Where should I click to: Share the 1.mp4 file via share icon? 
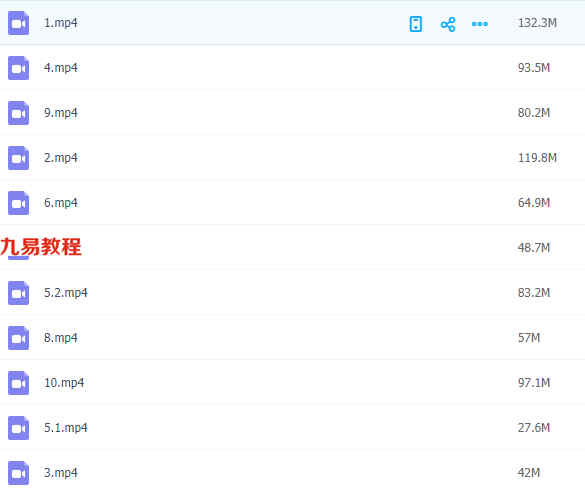point(448,24)
